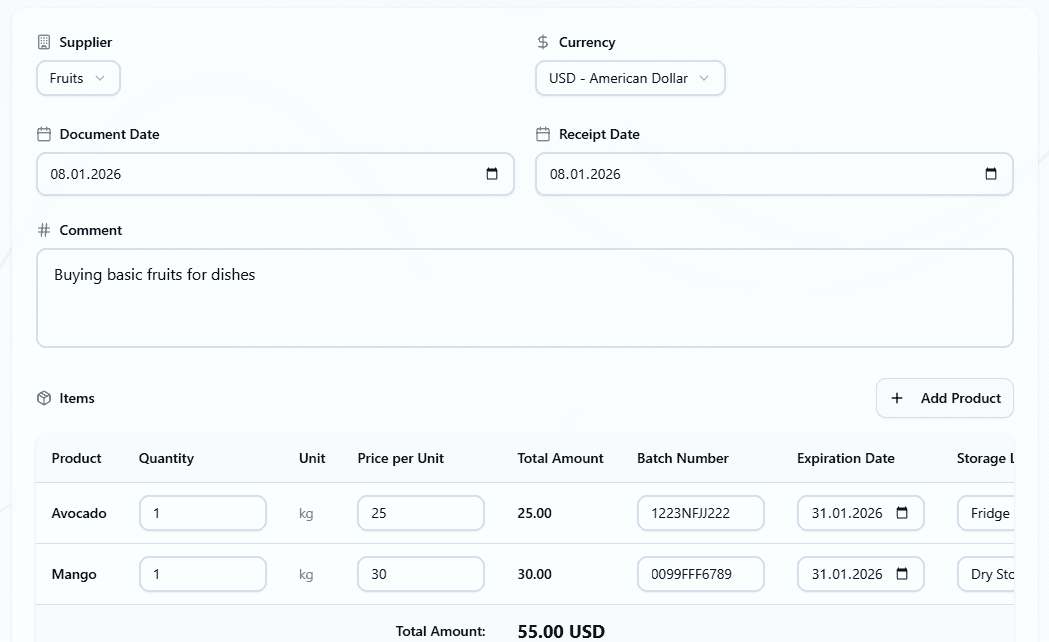Open the calendar picker inside Receipt Date field
The height and width of the screenshot is (642, 1049).
pyautogui.click(x=990, y=173)
